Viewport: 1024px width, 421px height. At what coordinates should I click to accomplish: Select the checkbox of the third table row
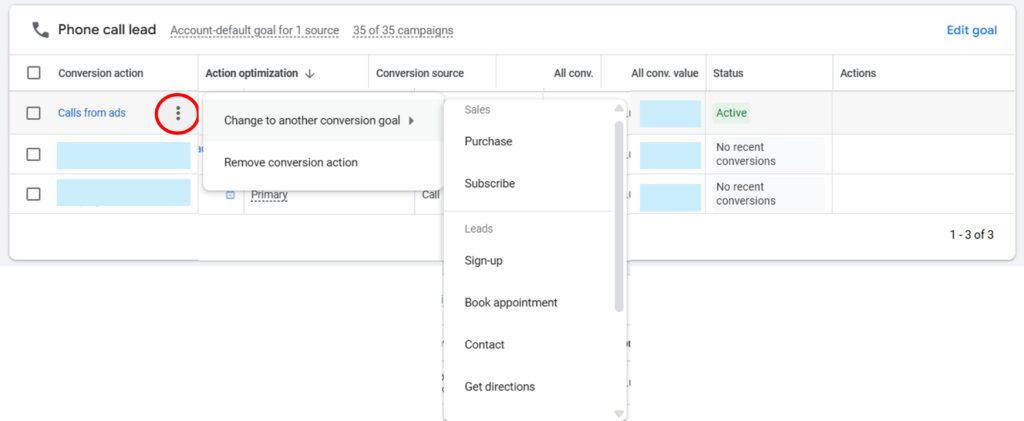click(33, 194)
